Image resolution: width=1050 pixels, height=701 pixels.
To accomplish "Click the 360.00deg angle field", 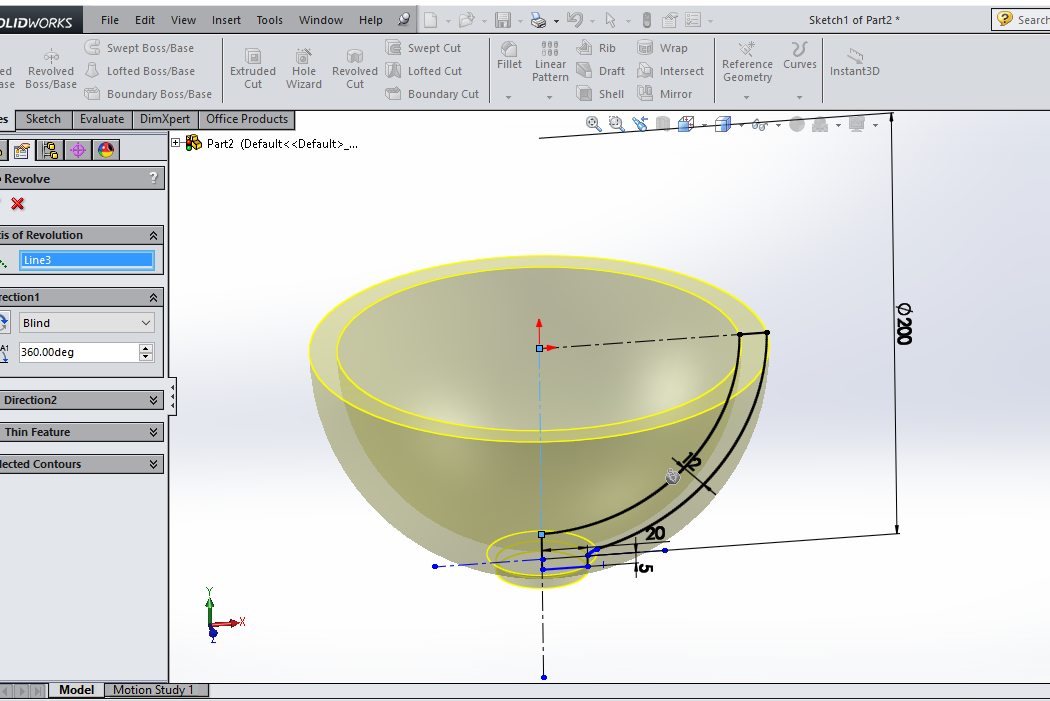I will (78, 352).
